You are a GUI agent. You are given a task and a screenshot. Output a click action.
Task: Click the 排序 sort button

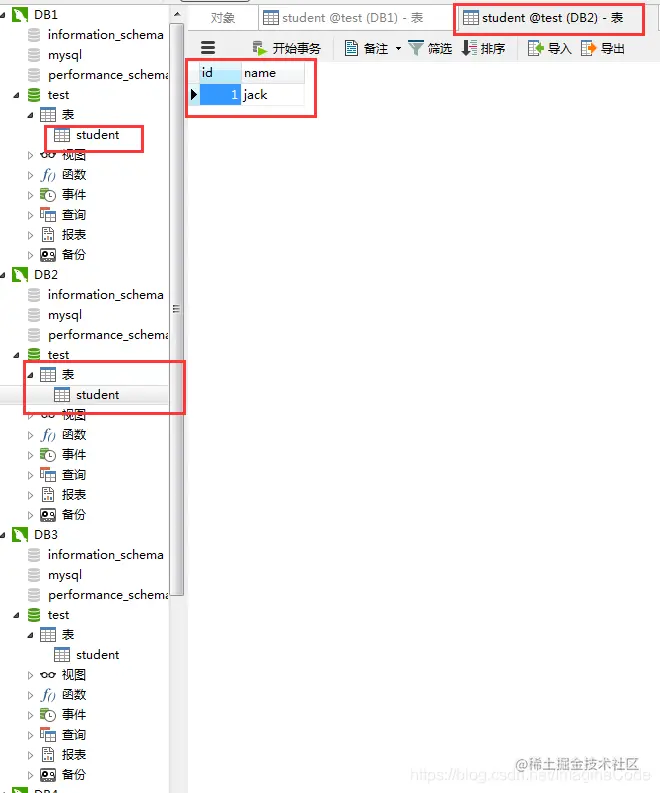pyautogui.click(x=483, y=48)
